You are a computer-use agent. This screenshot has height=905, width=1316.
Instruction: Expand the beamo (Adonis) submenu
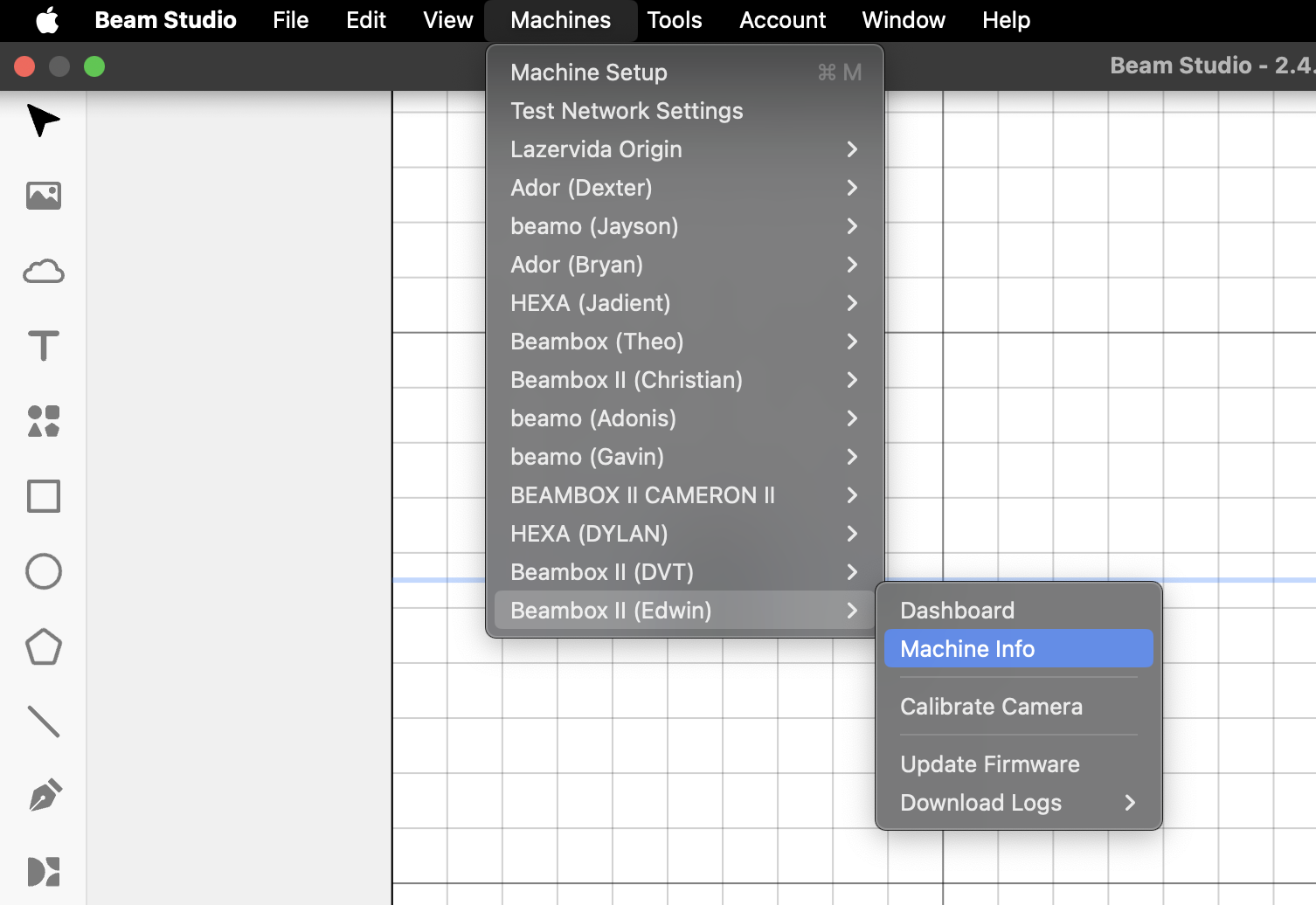(x=685, y=418)
